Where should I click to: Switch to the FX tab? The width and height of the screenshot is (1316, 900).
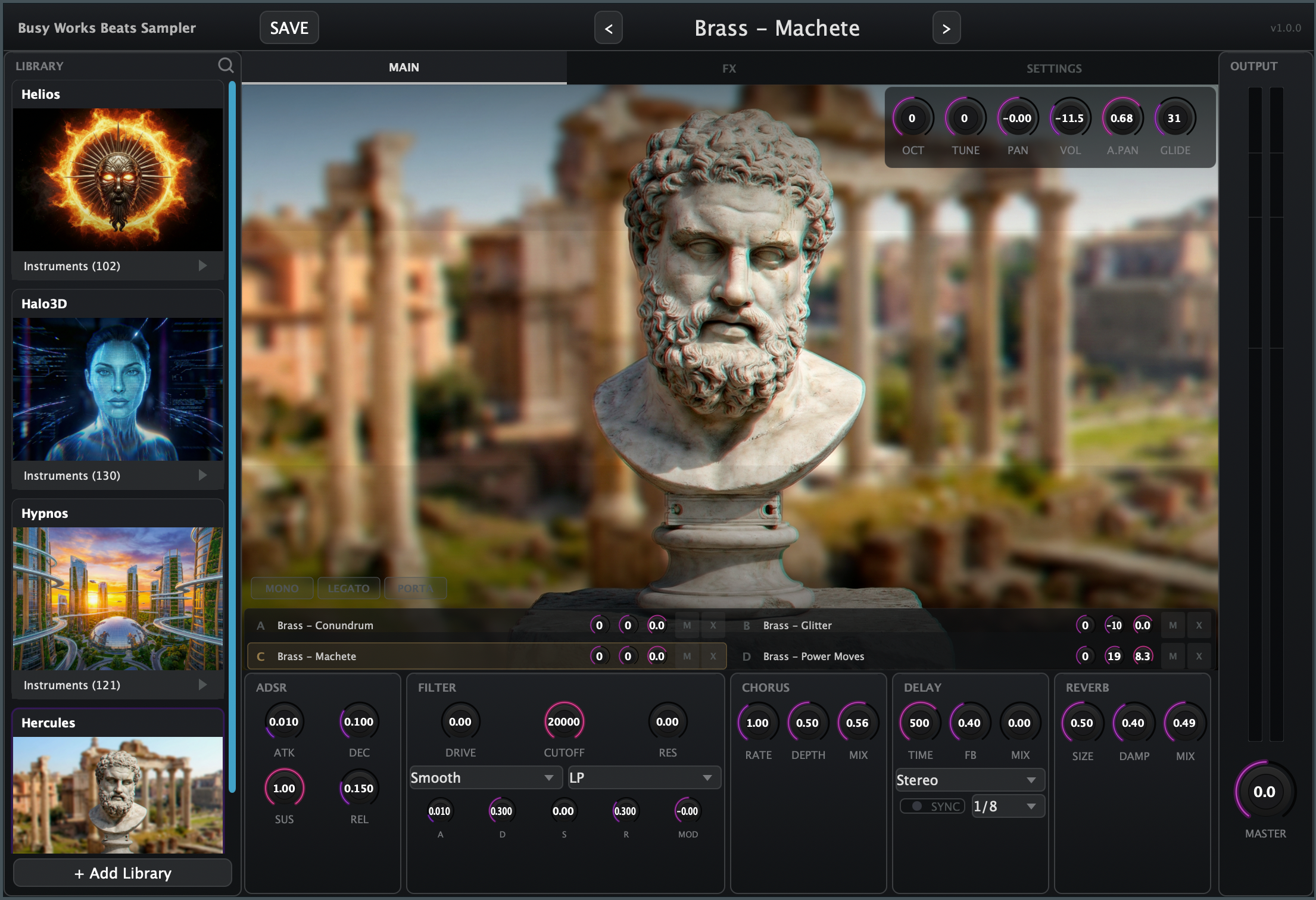pyautogui.click(x=729, y=68)
